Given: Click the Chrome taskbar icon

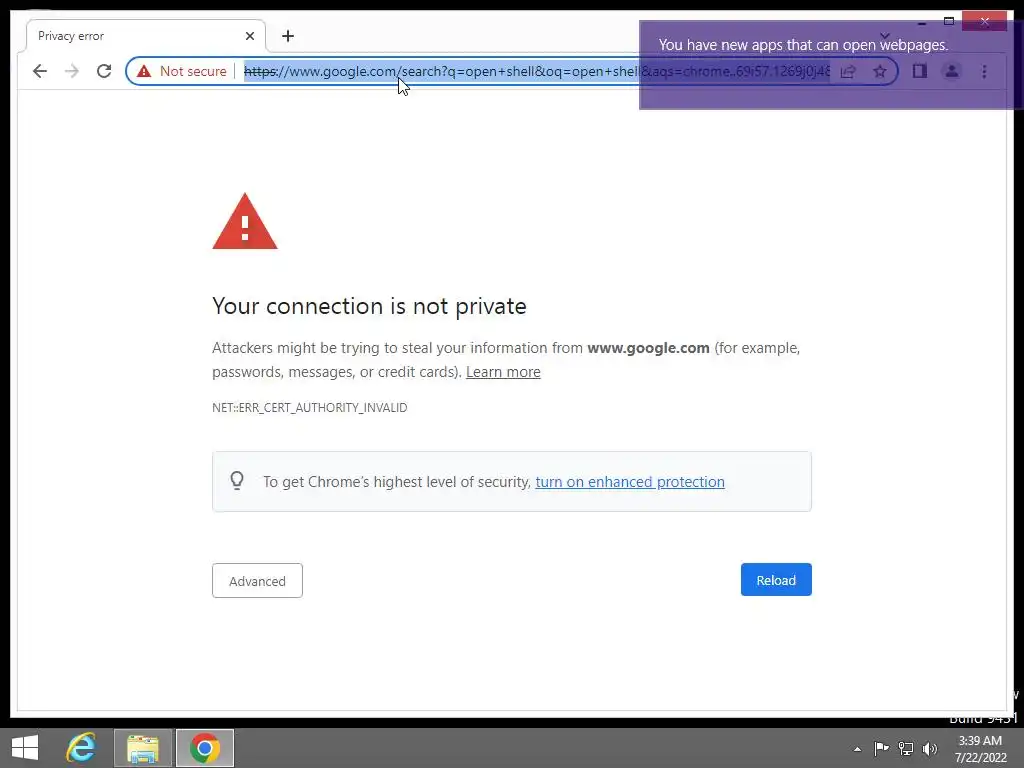Looking at the screenshot, I should click(x=204, y=748).
